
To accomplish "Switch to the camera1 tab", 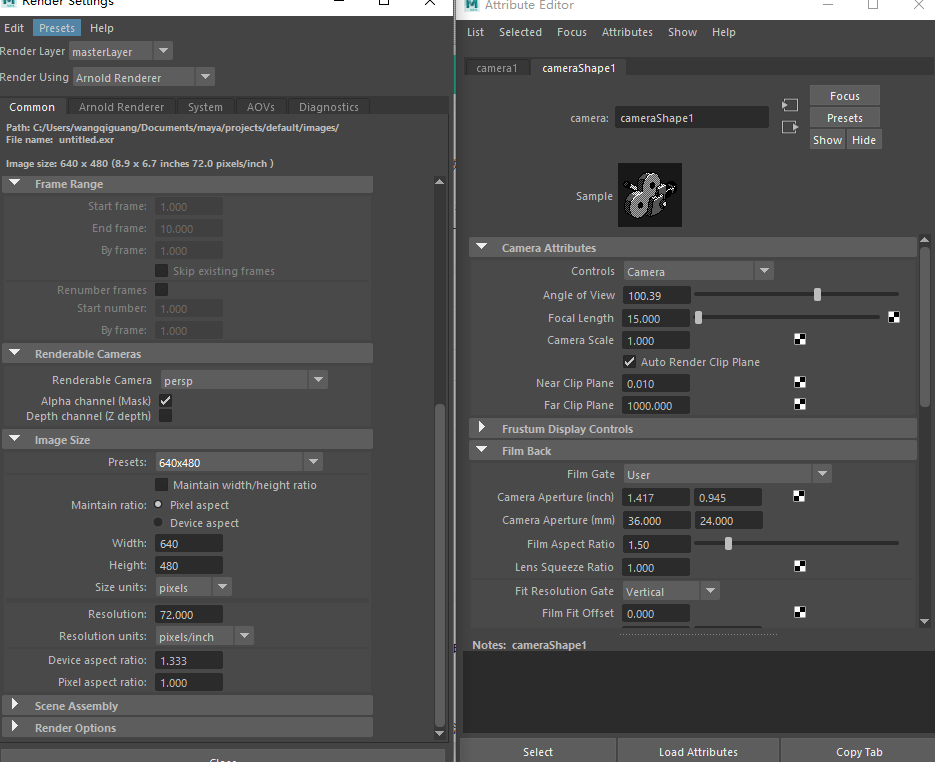I will coord(496,68).
